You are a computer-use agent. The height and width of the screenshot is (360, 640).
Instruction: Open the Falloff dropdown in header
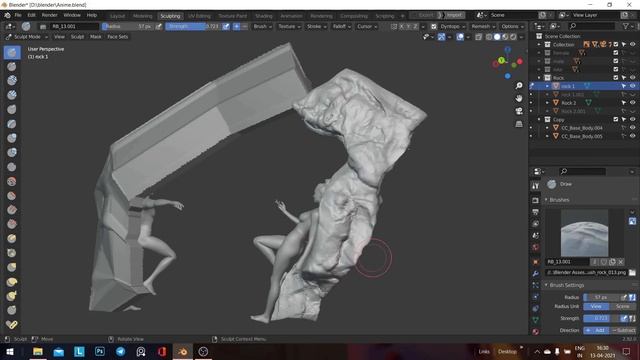342,27
